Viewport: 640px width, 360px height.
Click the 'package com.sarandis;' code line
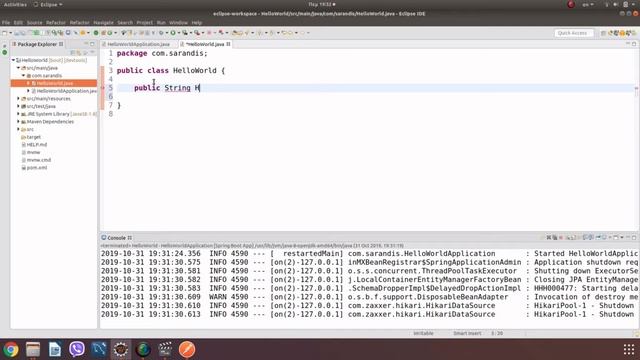(162, 53)
